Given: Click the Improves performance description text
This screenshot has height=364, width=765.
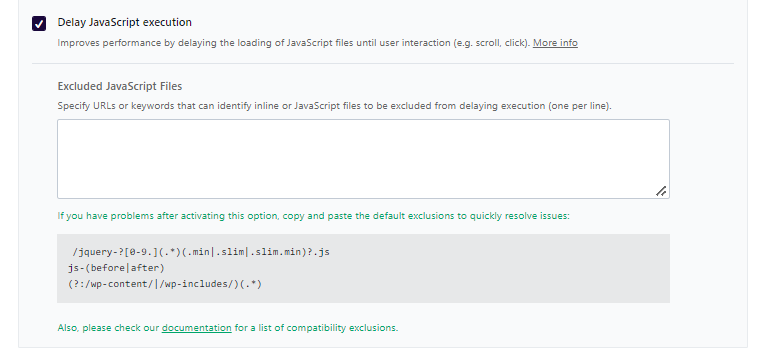Looking at the screenshot, I should point(294,43).
